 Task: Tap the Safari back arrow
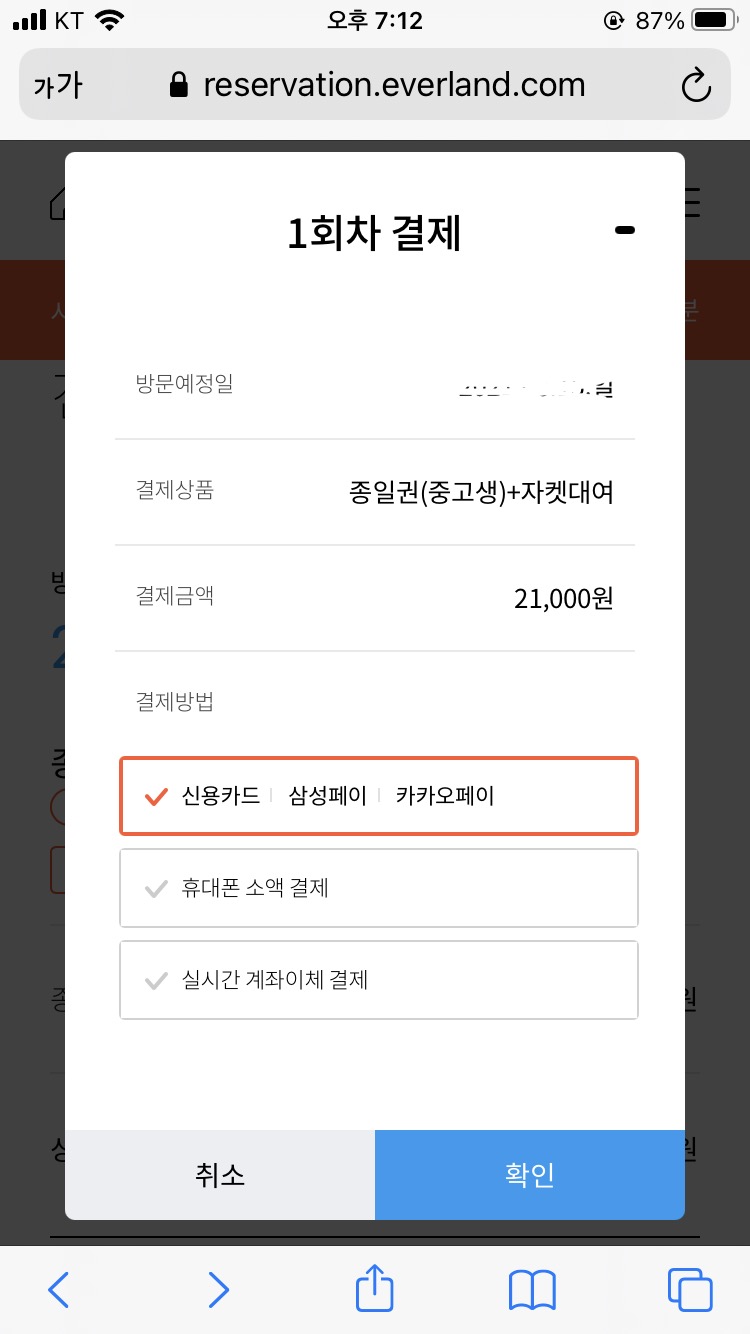point(59,1290)
